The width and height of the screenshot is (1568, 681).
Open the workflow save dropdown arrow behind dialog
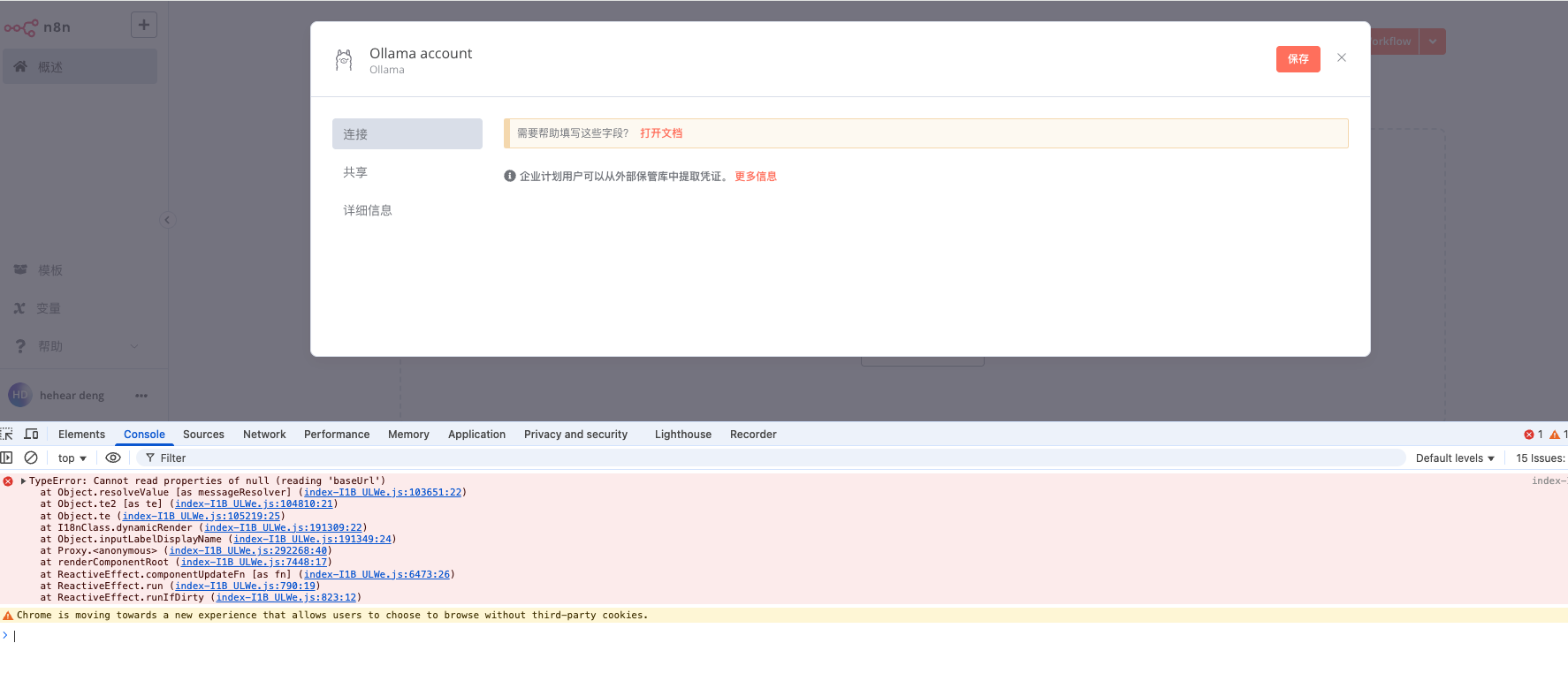click(x=1433, y=42)
